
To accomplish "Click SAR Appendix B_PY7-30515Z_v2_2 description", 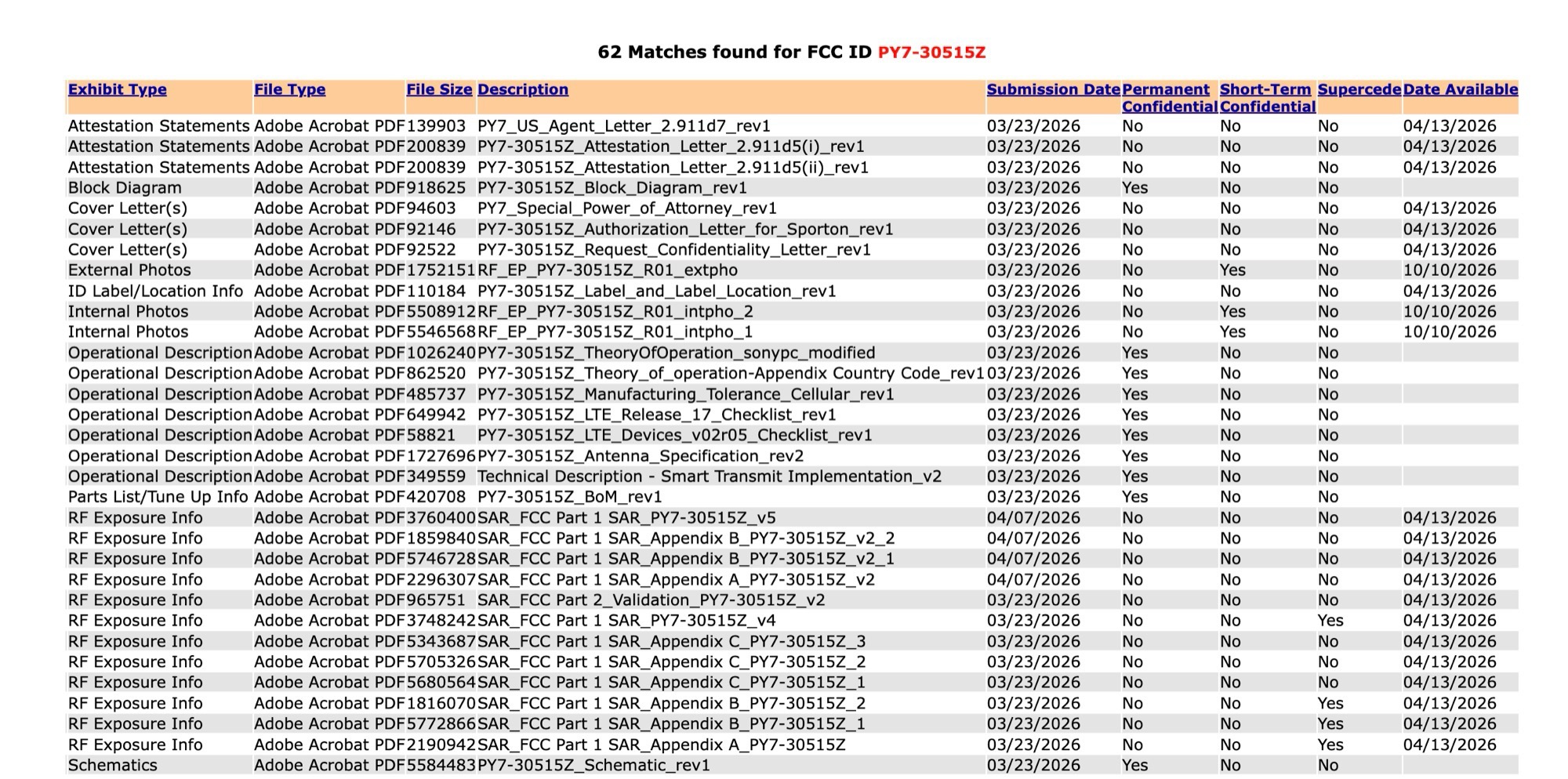I will [686, 539].
